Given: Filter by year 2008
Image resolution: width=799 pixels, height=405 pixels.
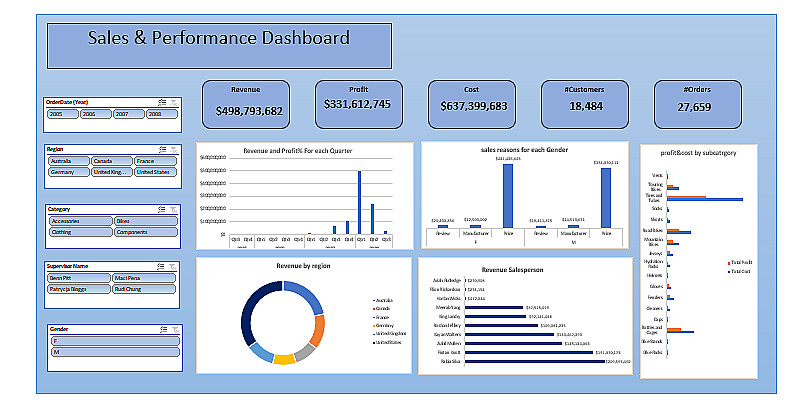Looking at the screenshot, I should coord(162,114).
